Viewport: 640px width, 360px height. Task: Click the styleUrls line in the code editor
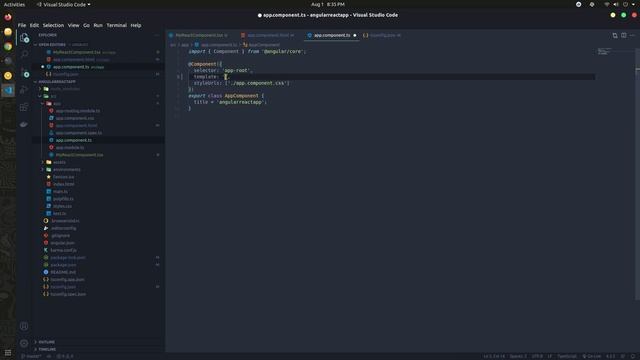[242, 83]
